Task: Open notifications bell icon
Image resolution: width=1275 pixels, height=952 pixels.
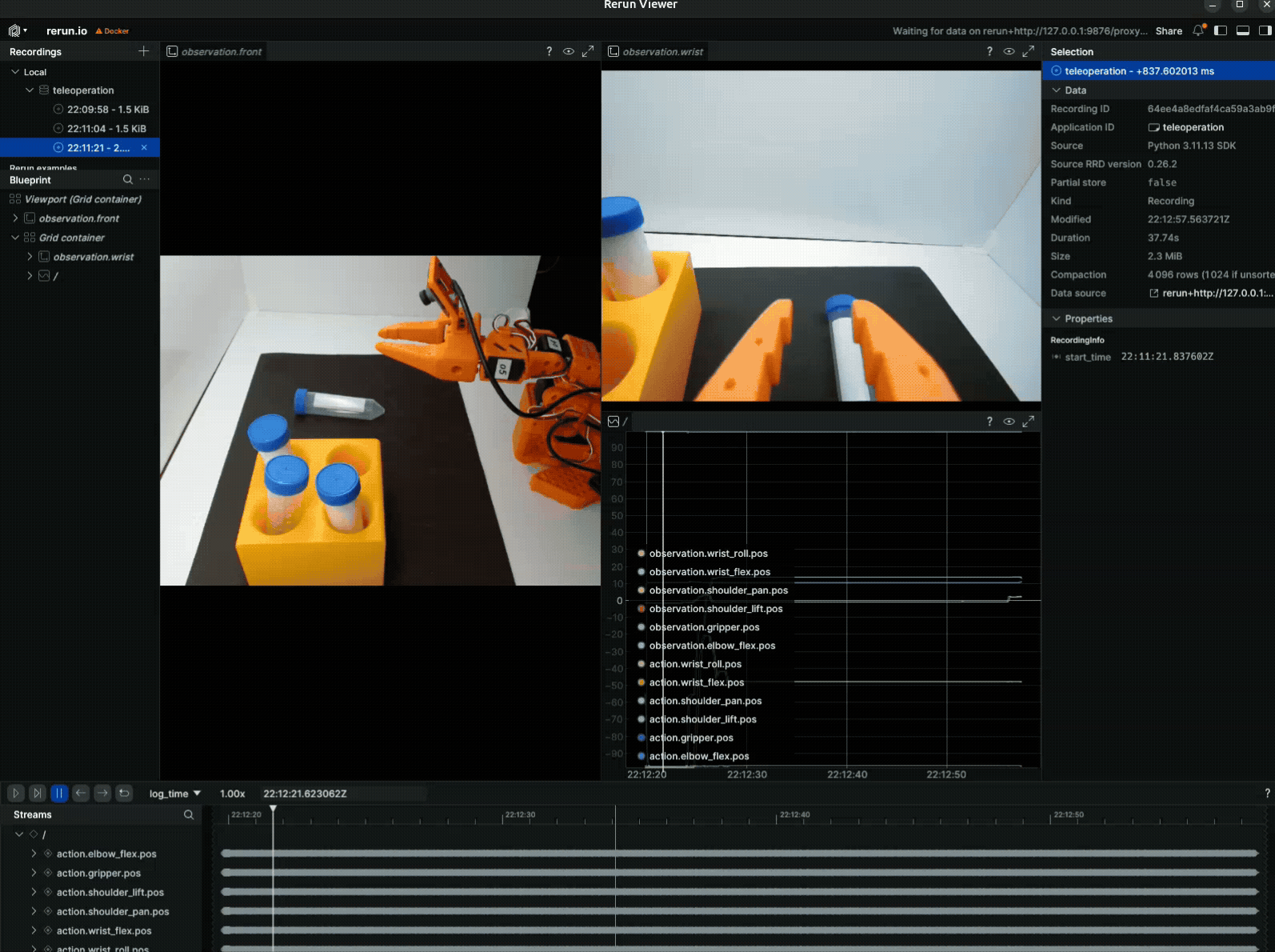Action: (x=1198, y=30)
